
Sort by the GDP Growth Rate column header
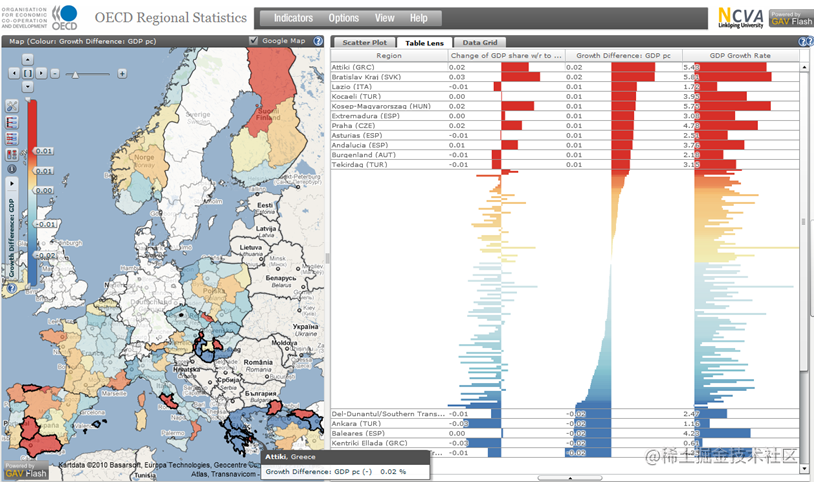coord(740,56)
